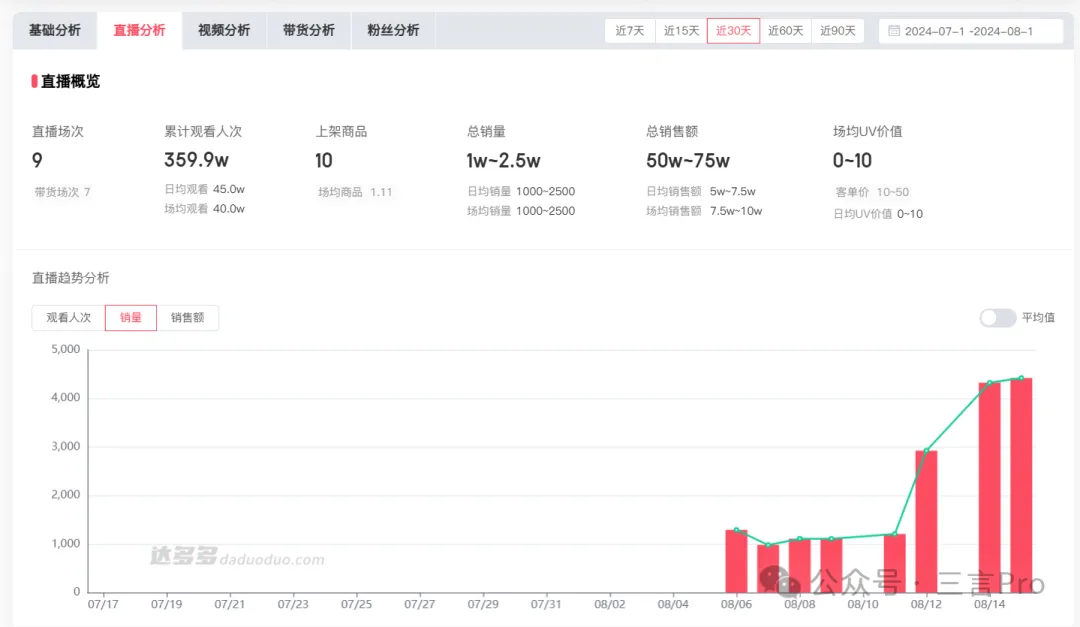The image size is (1080, 627).
Task: Click the tallest sales bar after 08/14
Action: tap(1021, 485)
